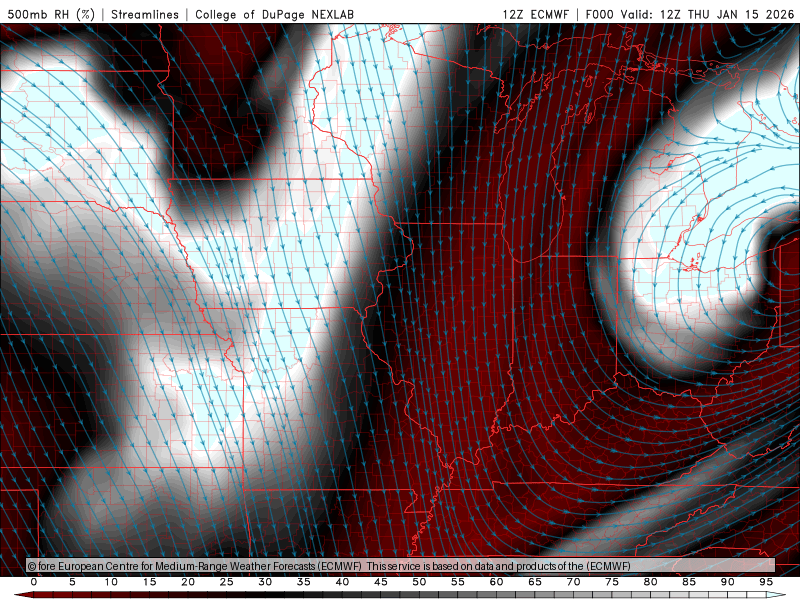Click the "25" colorbar label
The image size is (800, 600).
[227, 582]
